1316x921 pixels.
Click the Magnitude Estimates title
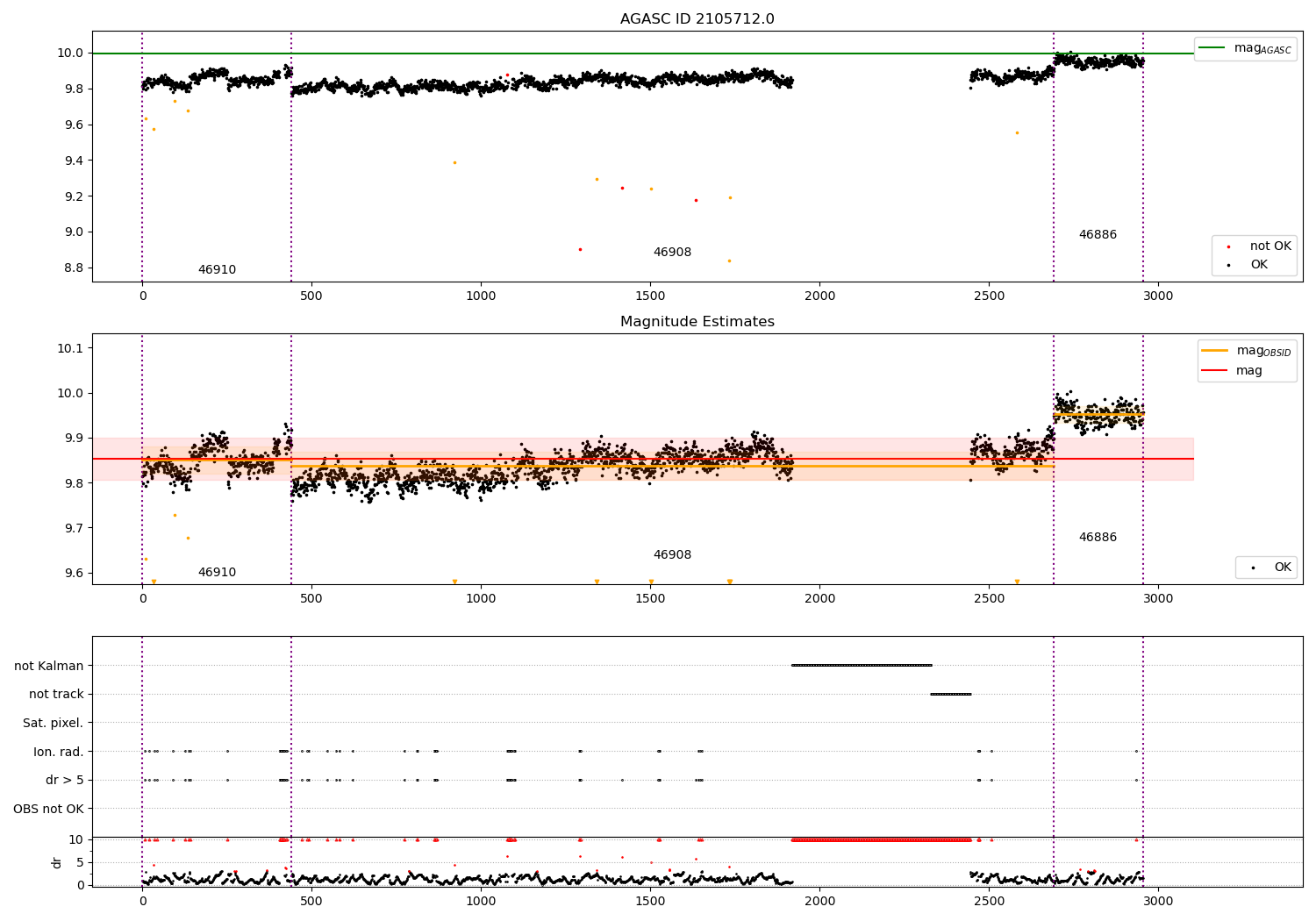coord(697,322)
